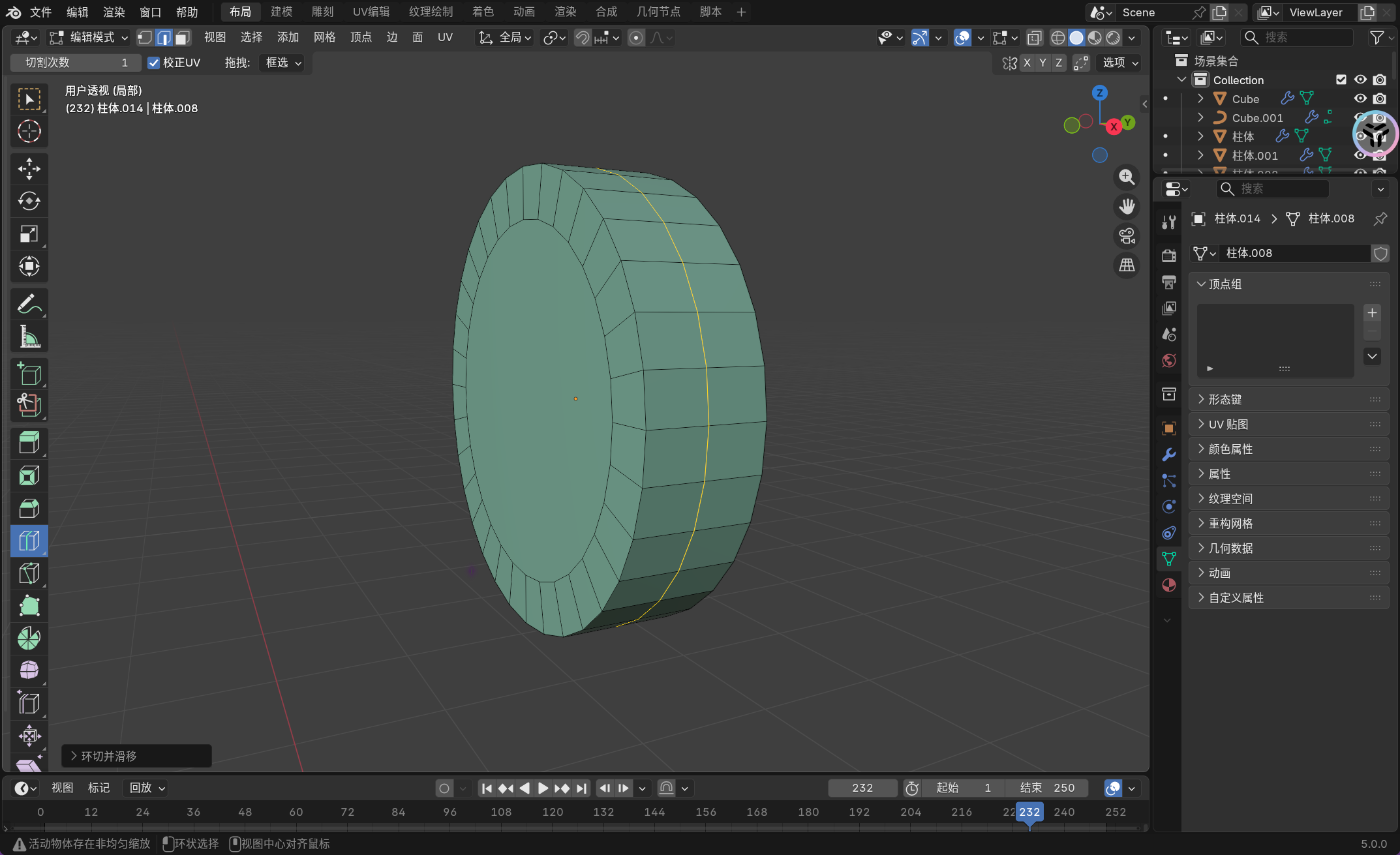Uncheck the 校正UV checkbox
Screen dimensions: 1400x855
coord(154,63)
